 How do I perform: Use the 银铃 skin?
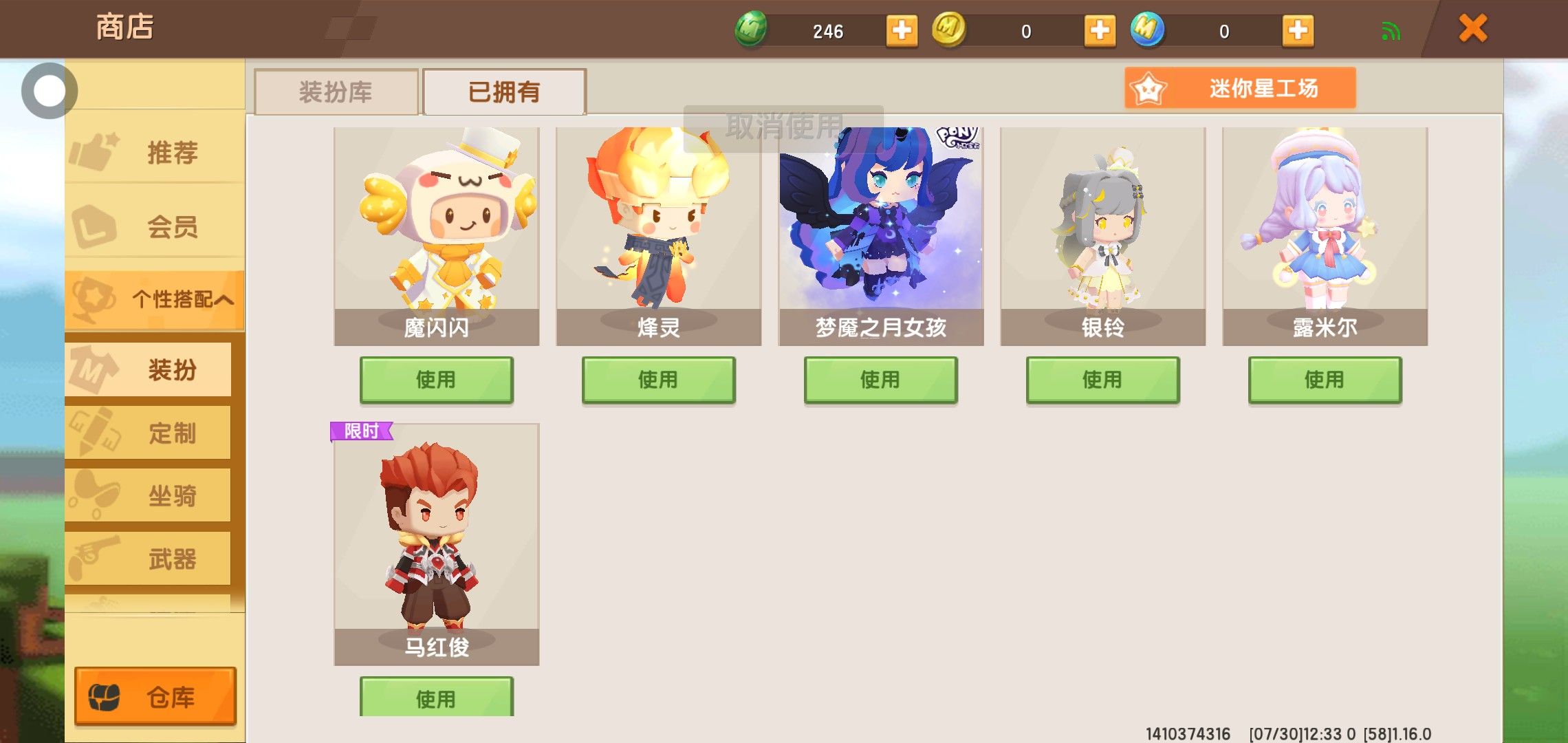tap(1102, 379)
